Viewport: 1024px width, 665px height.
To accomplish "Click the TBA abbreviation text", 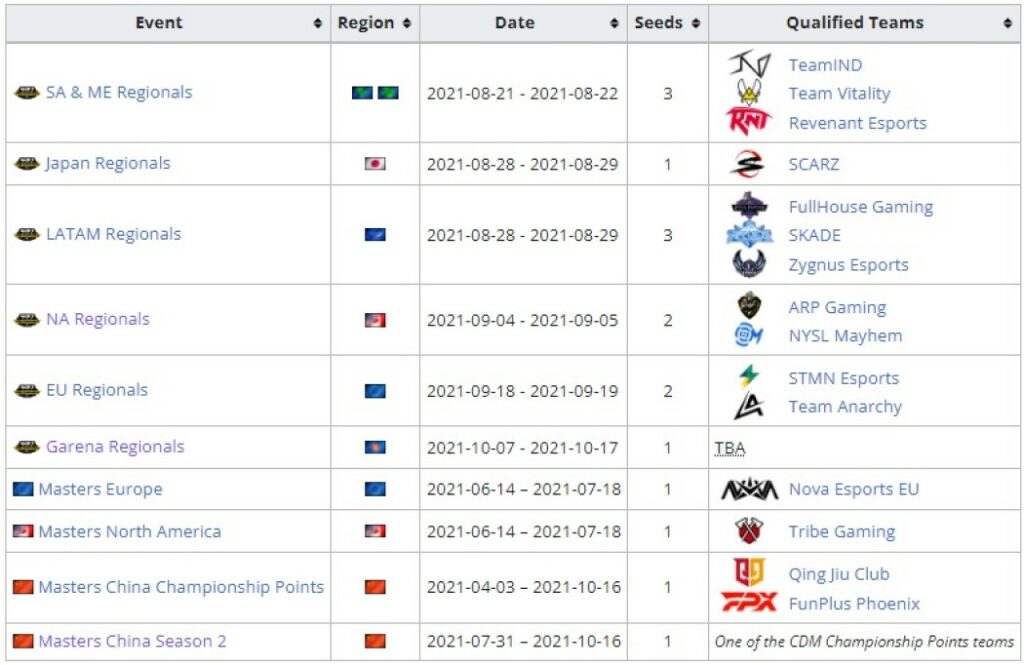I will click(x=730, y=448).
